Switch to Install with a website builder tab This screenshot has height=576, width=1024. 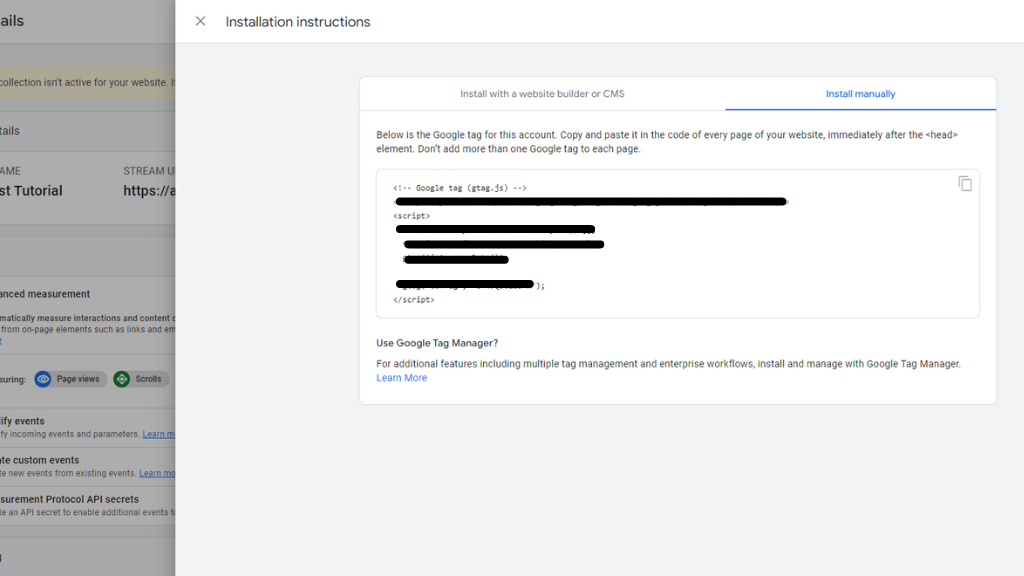click(542, 93)
